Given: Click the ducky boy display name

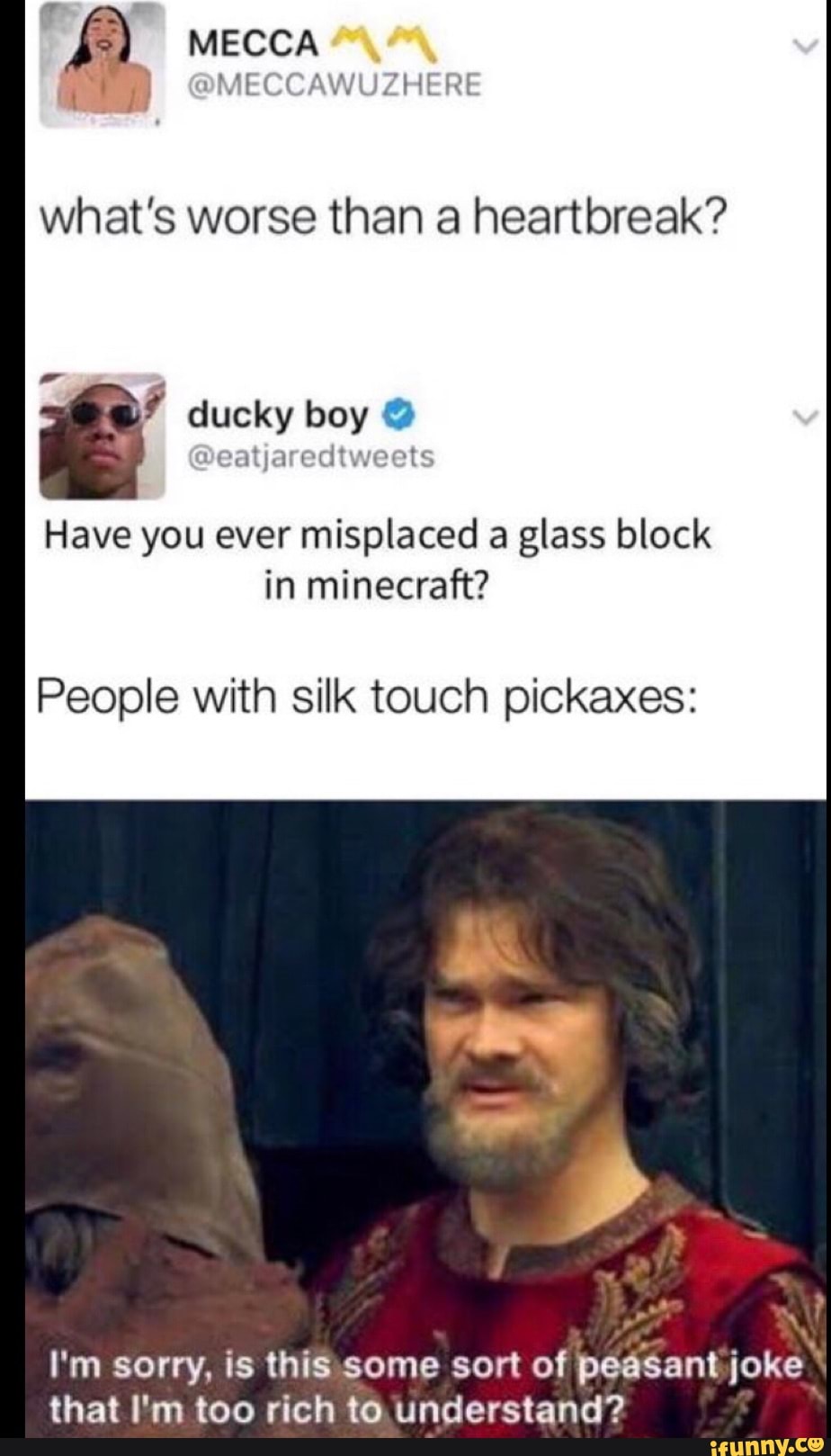Looking at the screenshot, I should coord(278,415).
